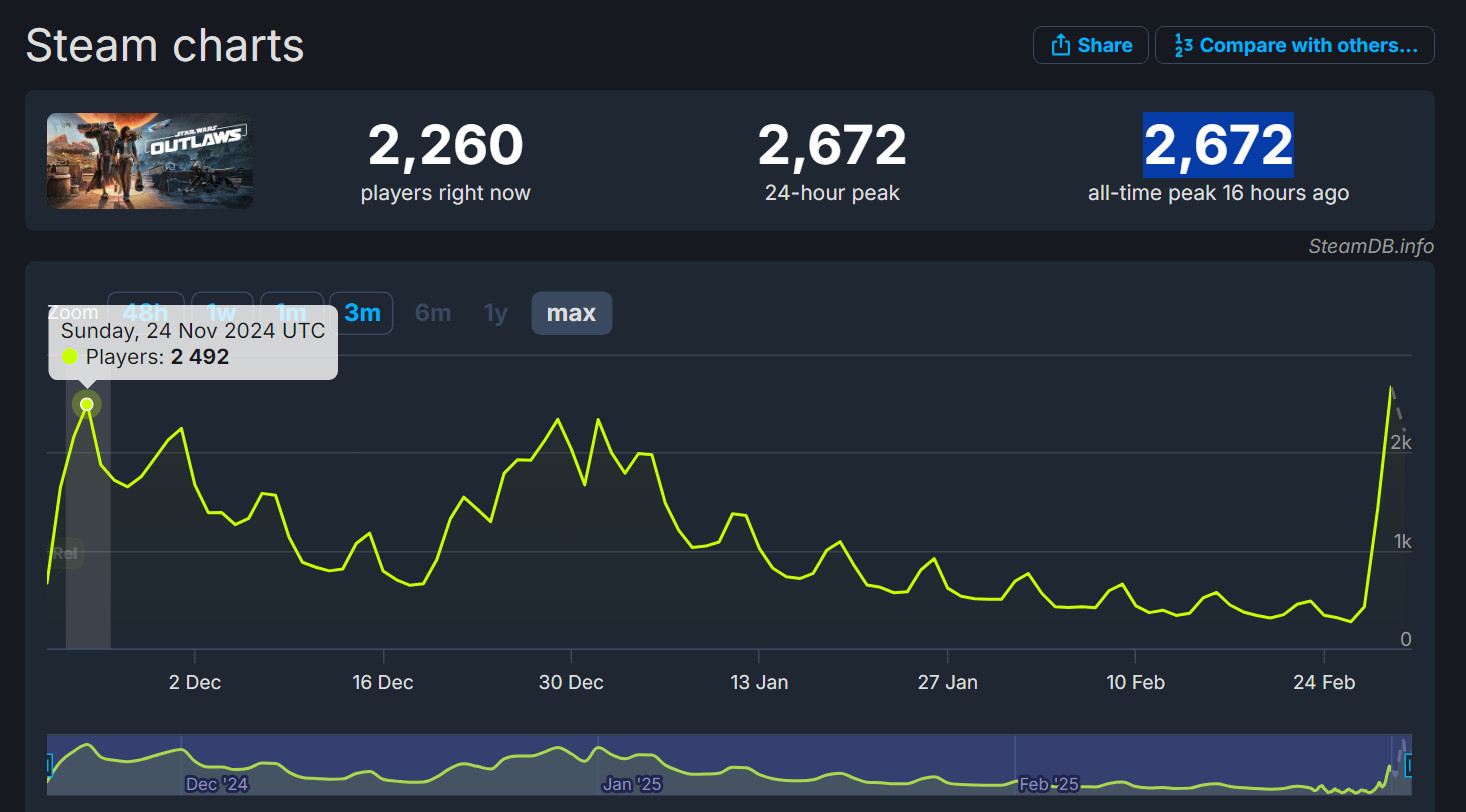The image size is (1466, 812).
Task: Click the Steam charts heading
Action: [x=165, y=46]
